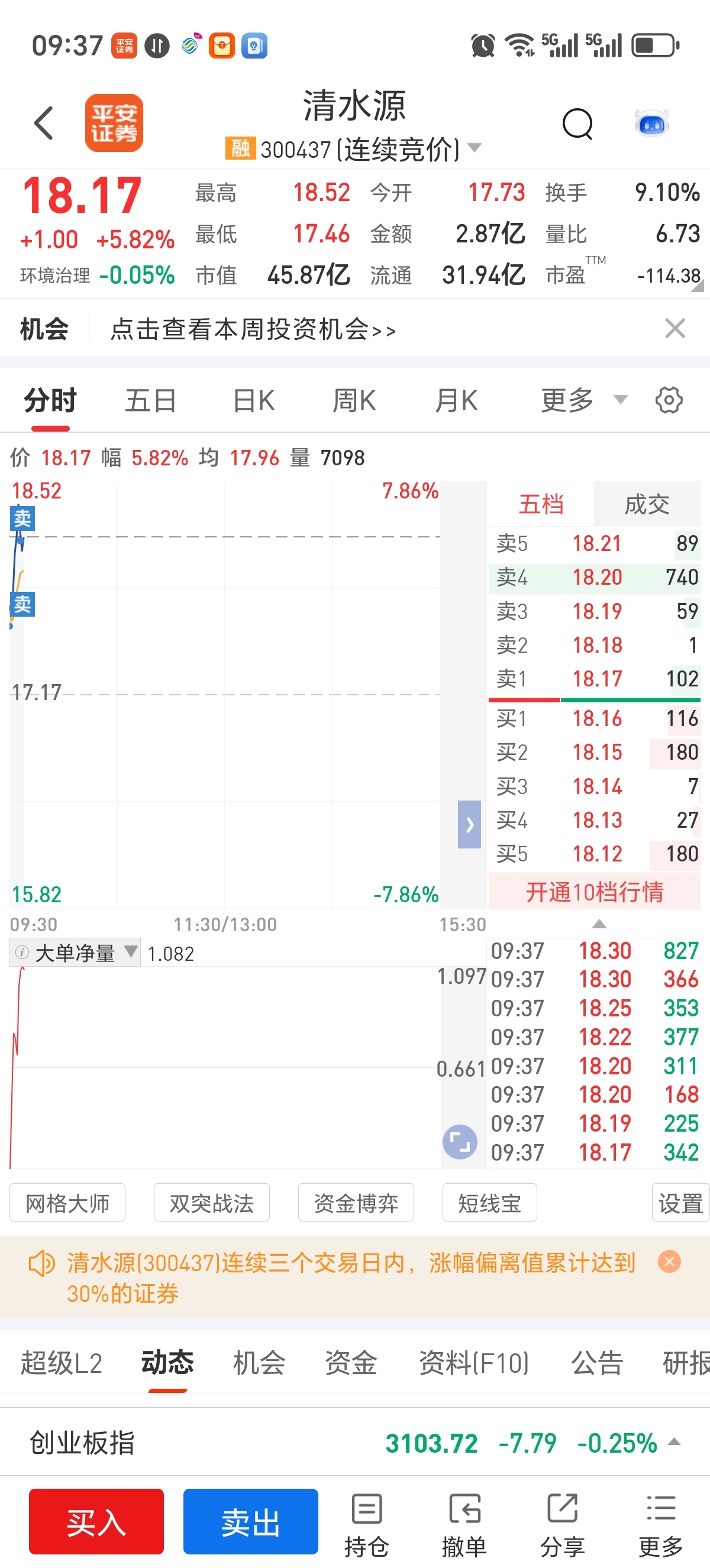This screenshot has width=710, height=1568.
Task: Tap the Wi-Fi status bar icon
Action: point(519,46)
